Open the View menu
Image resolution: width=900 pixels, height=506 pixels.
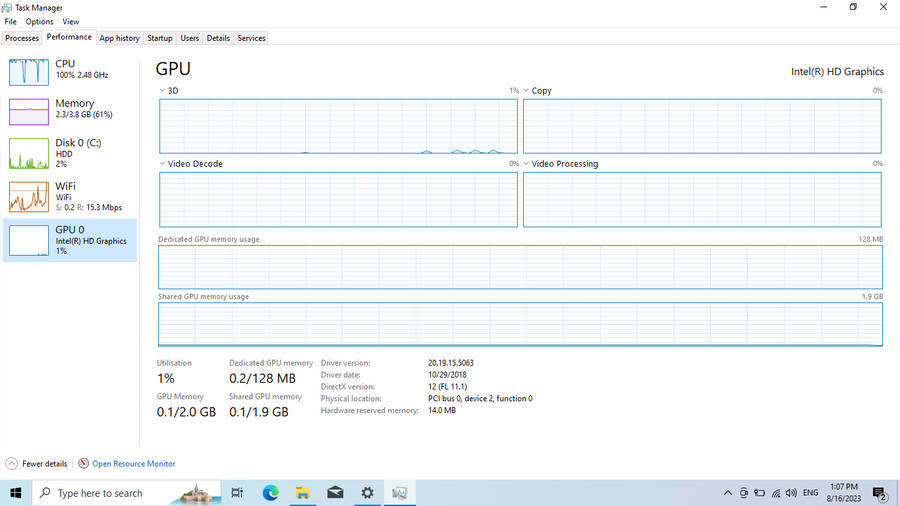71,21
